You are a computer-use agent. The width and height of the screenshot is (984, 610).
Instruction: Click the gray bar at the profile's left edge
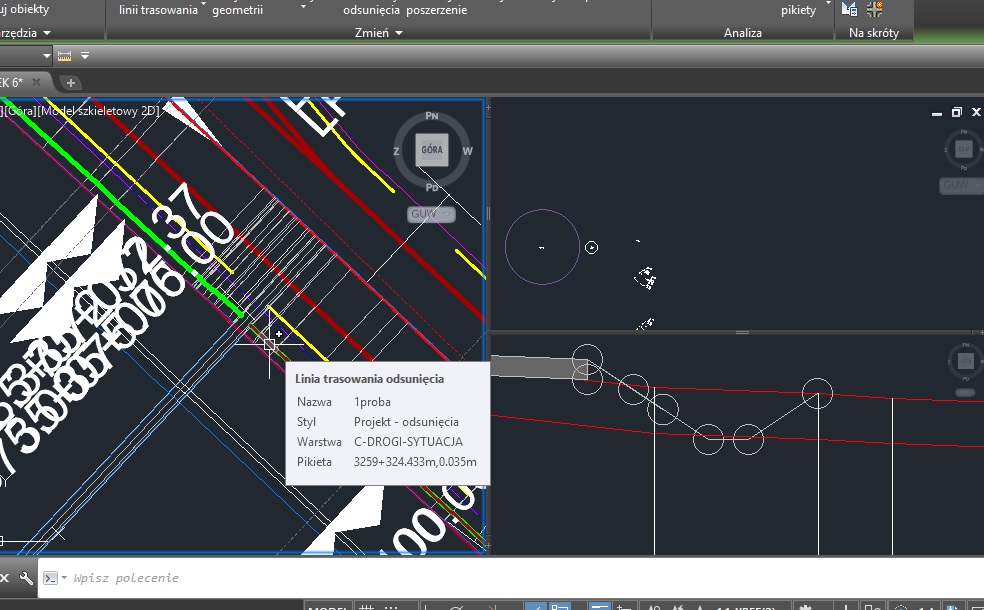coord(538,367)
